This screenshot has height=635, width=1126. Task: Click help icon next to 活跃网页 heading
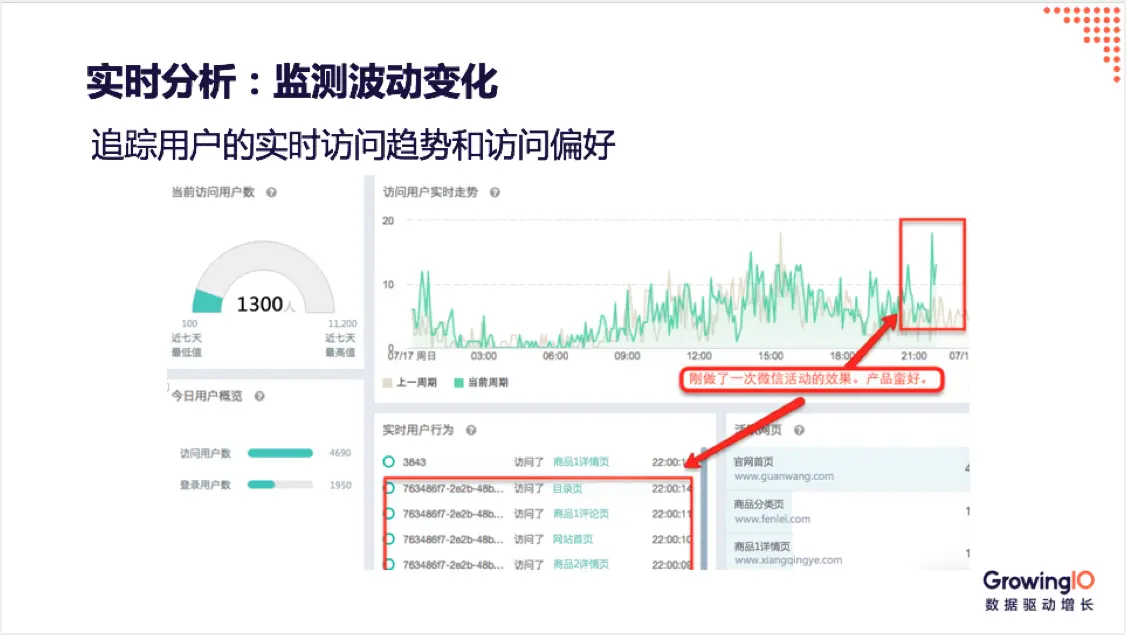click(x=799, y=430)
